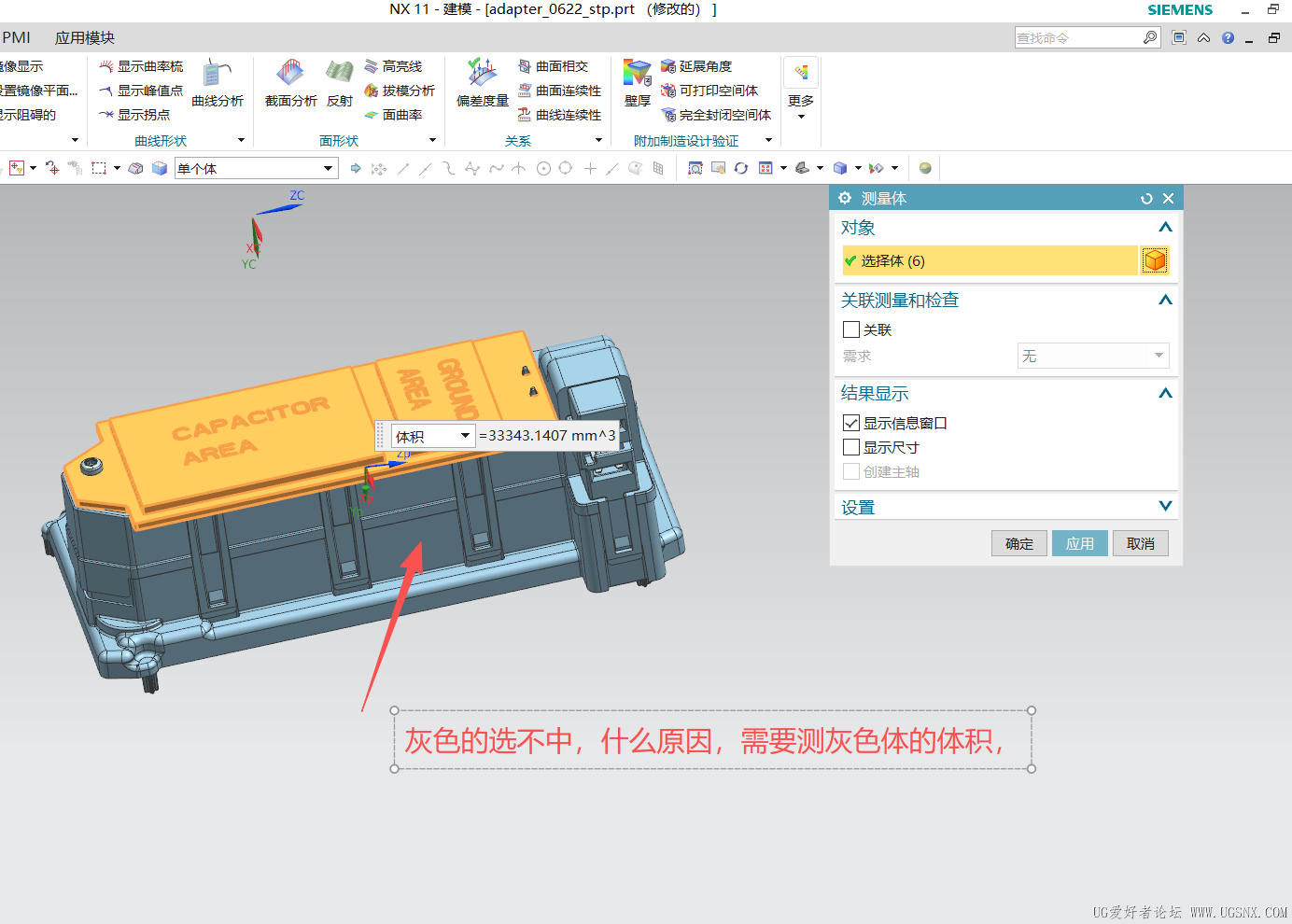Viewport: 1292px width, 924px height.
Task: Click the orange select-body cube icon
Action: click(x=1155, y=260)
